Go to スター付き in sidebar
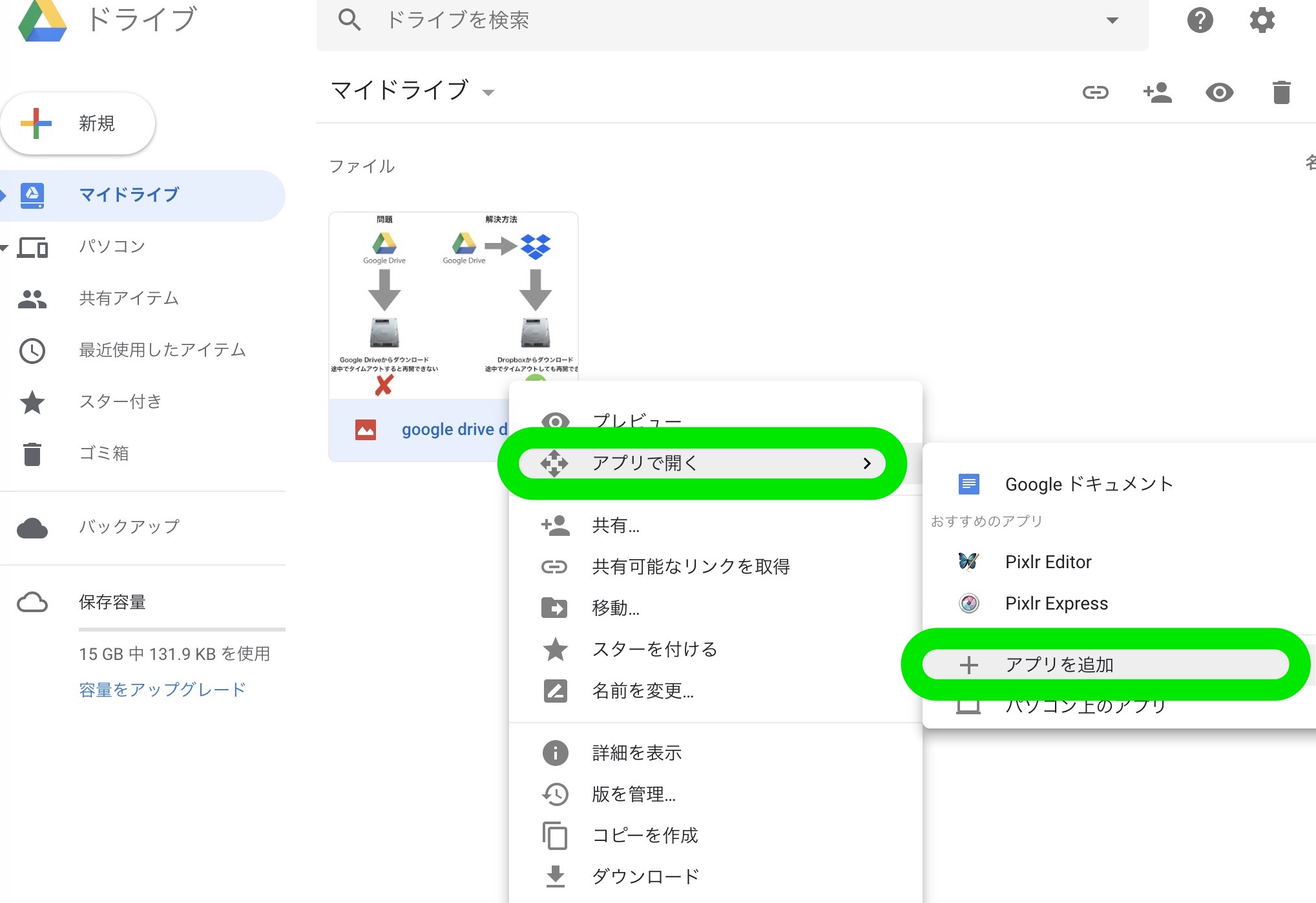This screenshot has width=1316, height=903. (x=120, y=402)
